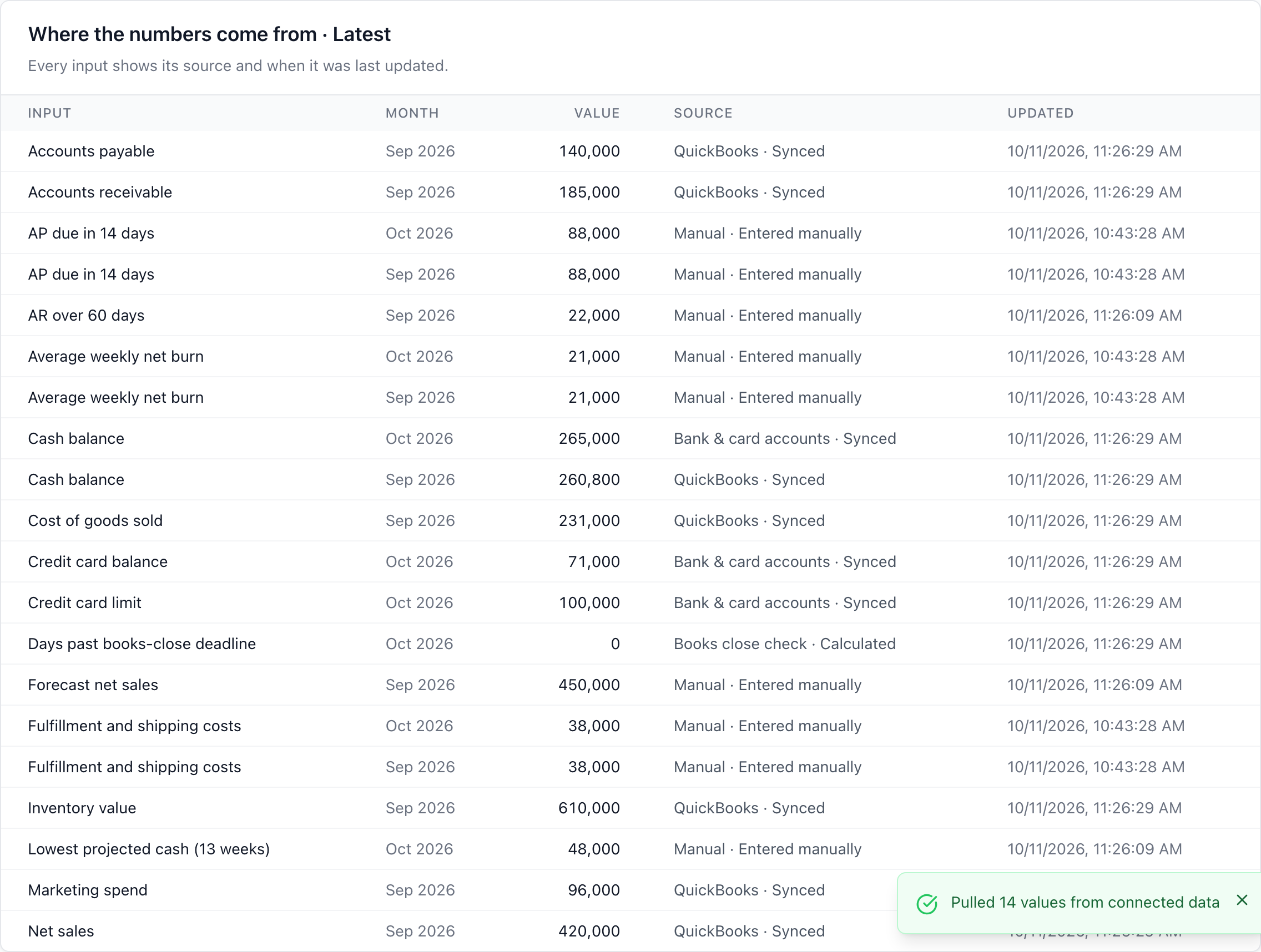Click the 96,000 marketing spend value
The image size is (1261, 952).
tap(594, 890)
